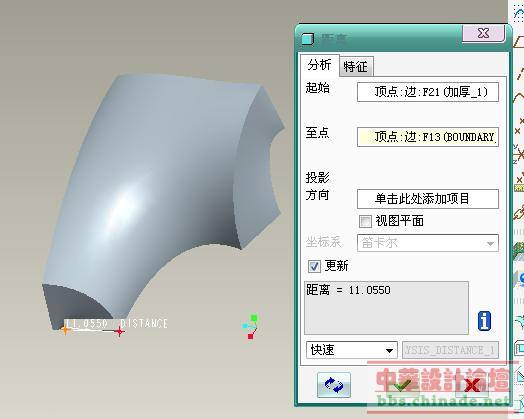Viewport: 524px width, 419px height.
Task: Expand the 坐标系 笛卡尔 dropdown
Action: click(428, 243)
